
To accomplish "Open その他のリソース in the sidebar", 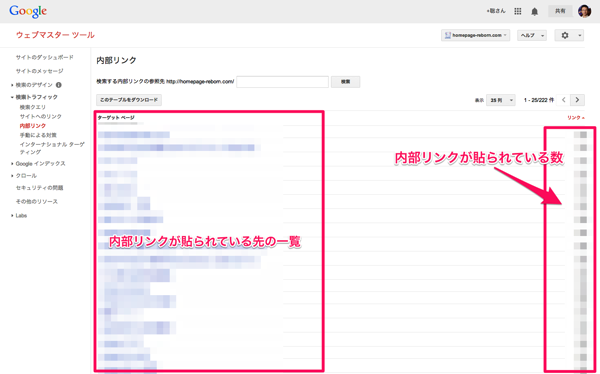I will (37, 202).
